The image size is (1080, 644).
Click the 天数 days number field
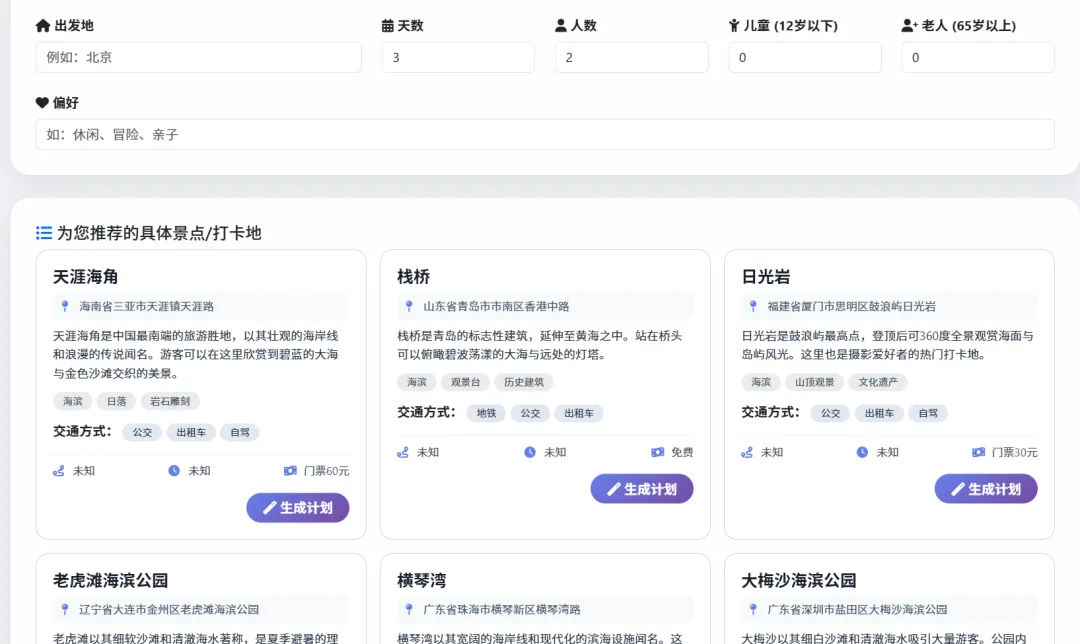tap(458, 57)
